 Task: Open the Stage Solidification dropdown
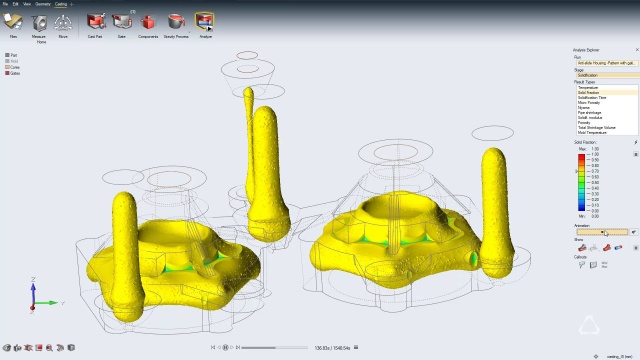pyautogui.click(x=607, y=75)
